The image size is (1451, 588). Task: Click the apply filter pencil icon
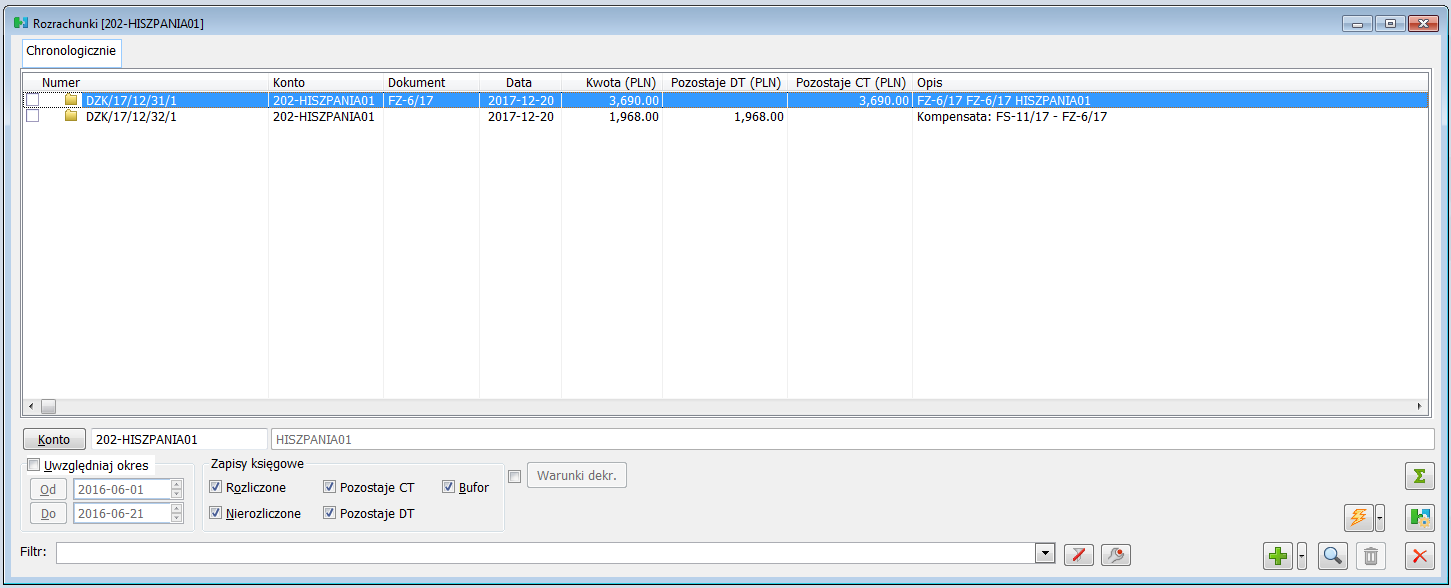[x=1078, y=555]
